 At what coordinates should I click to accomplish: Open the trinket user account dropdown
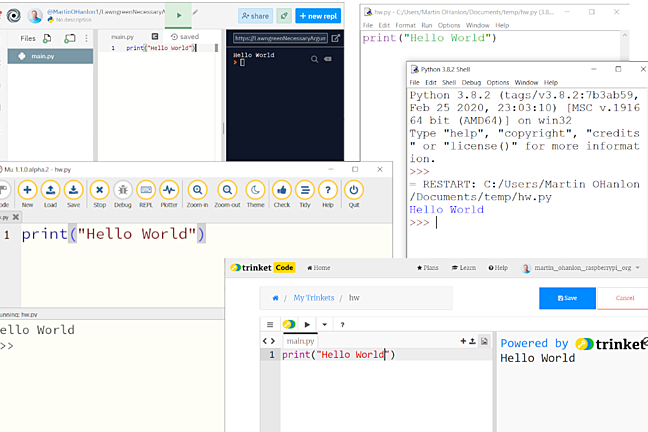click(580, 268)
